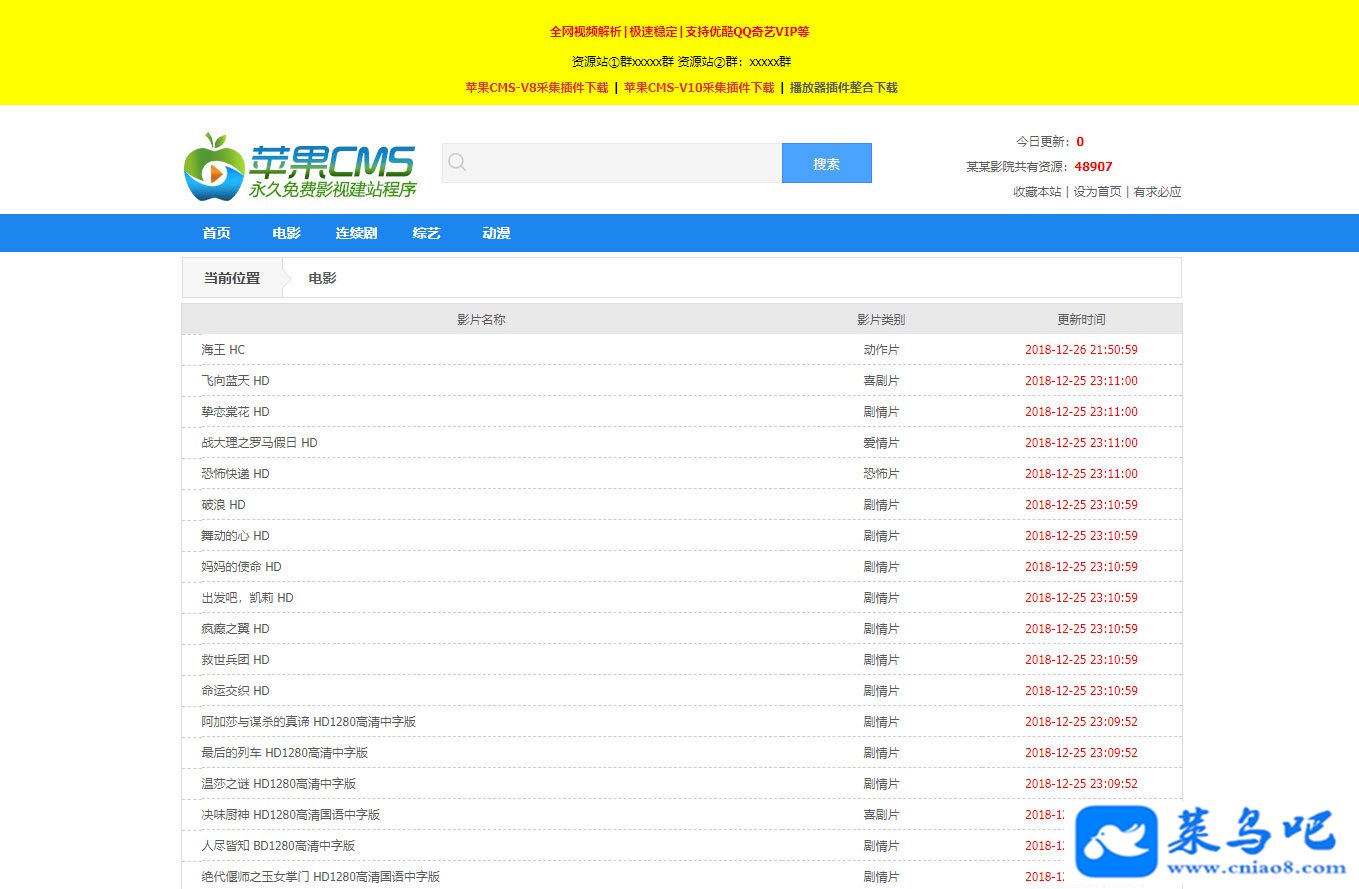Image resolution: width=1359 pixels, height=889 pixels.
Task: Click the 收藏本站 link
Action: pos(1037,192)
